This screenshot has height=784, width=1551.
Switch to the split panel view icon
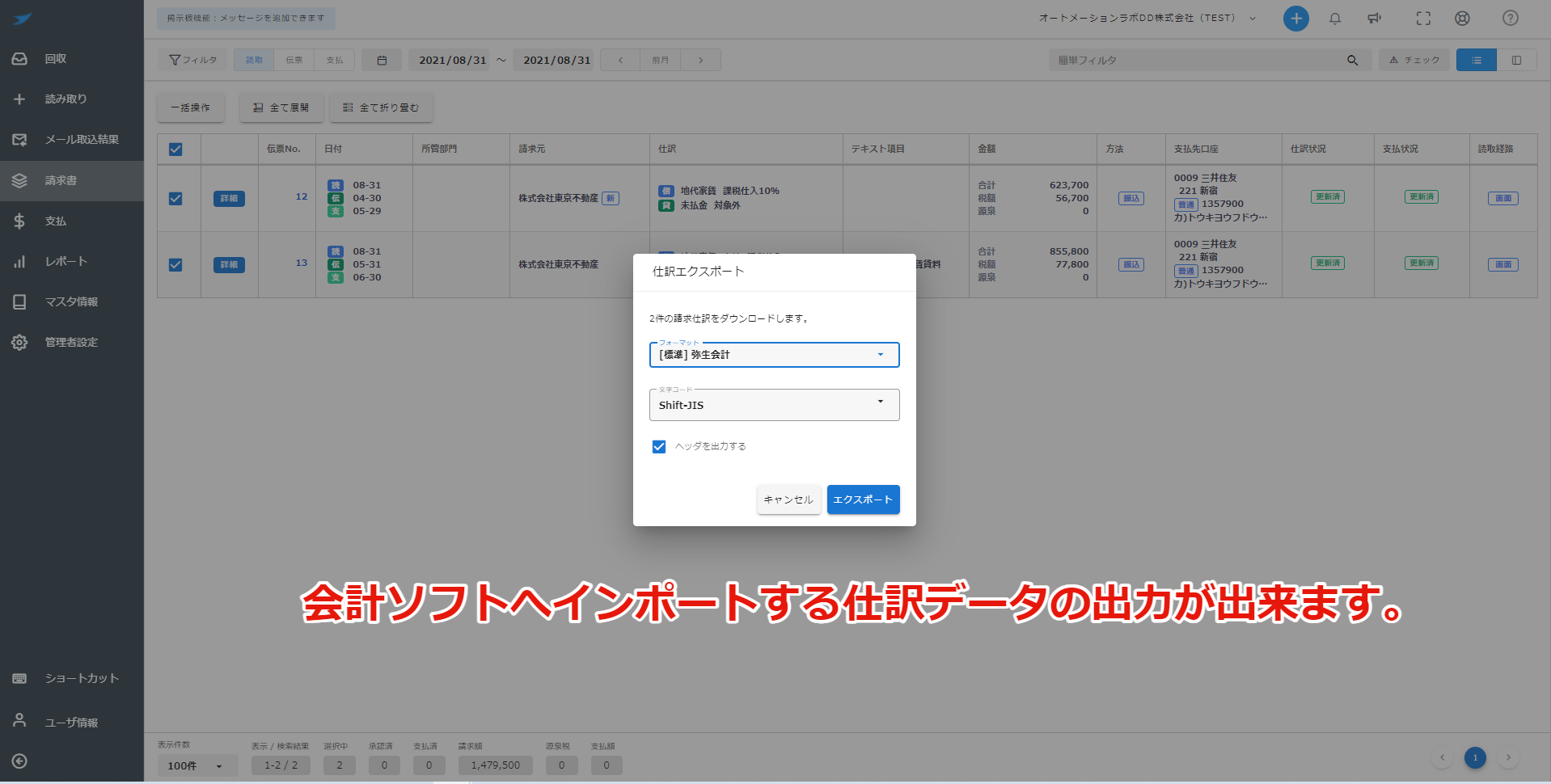tap(1516, 61)
